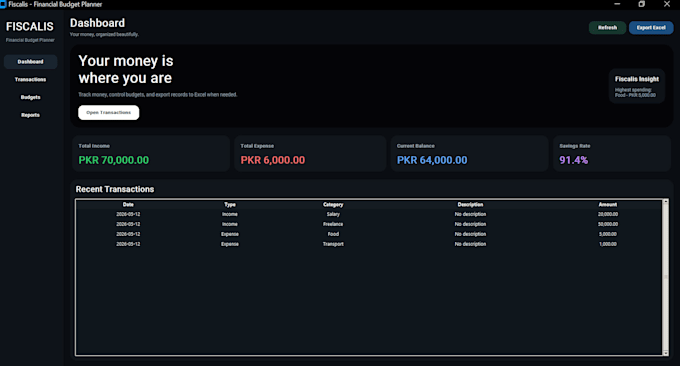Click the scrollbar down arrow in transactions table
680x366 pixels.
(x=665, y=353)
